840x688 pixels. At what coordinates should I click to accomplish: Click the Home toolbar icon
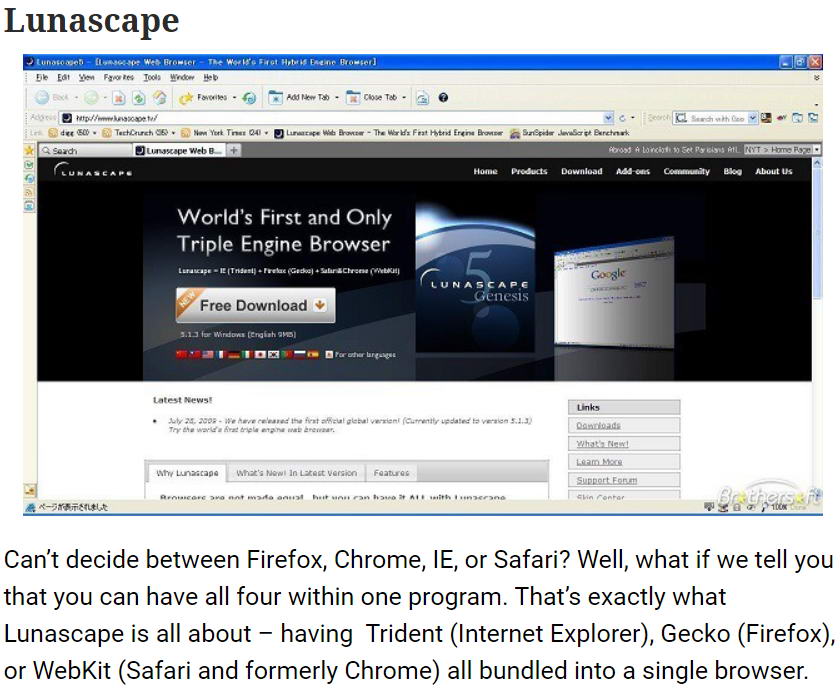click(156, 98)
